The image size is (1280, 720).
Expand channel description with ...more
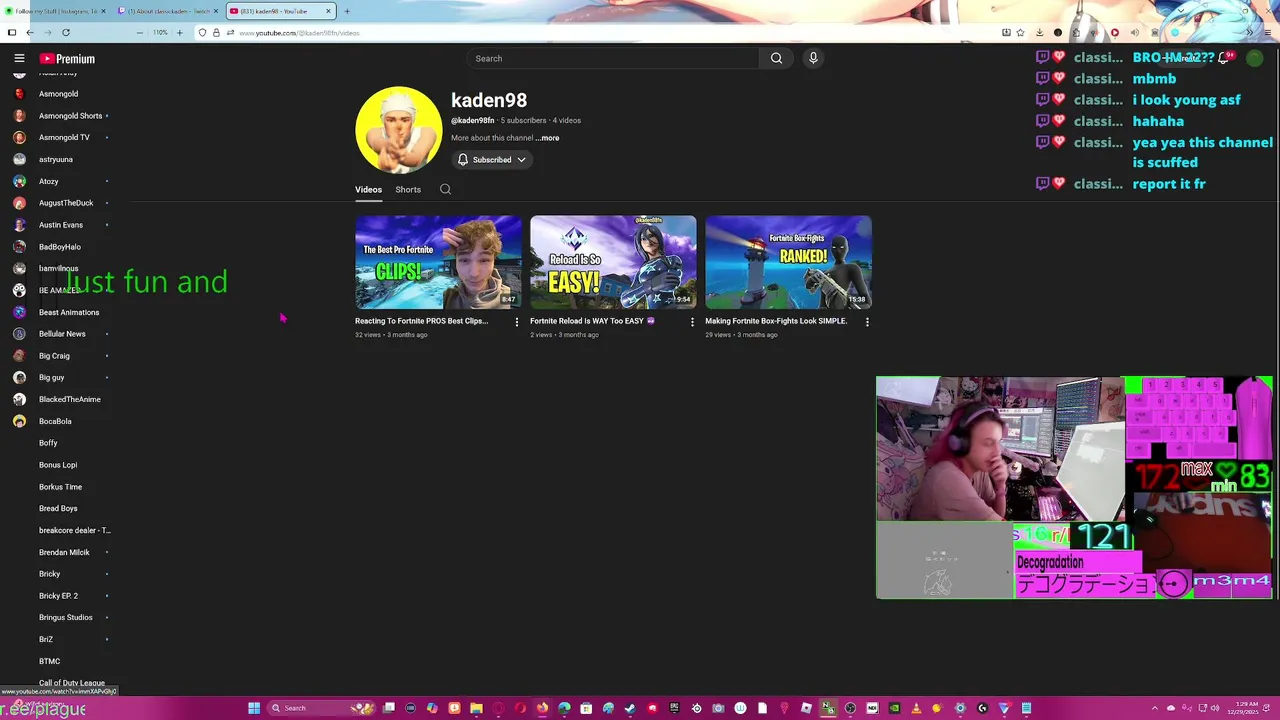click(547, 138)
